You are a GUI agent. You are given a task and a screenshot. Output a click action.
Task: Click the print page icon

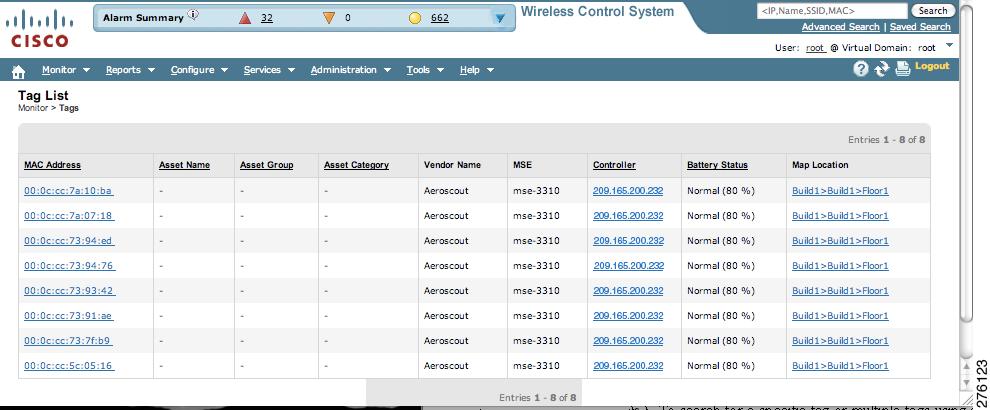point(903,69)
